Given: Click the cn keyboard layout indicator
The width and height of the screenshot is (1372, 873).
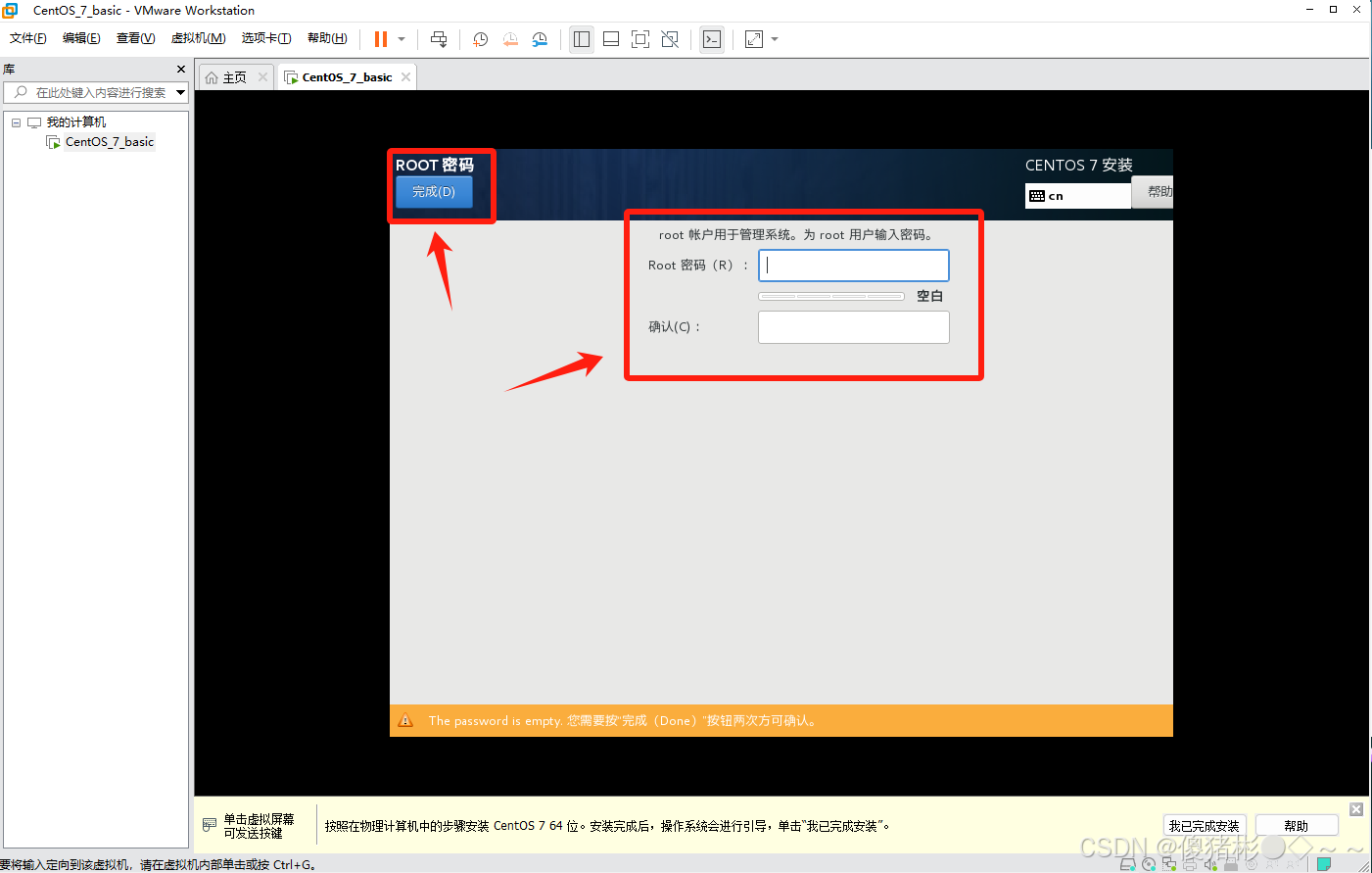Looking at the screenshot, I should (x=1077, y=196).
